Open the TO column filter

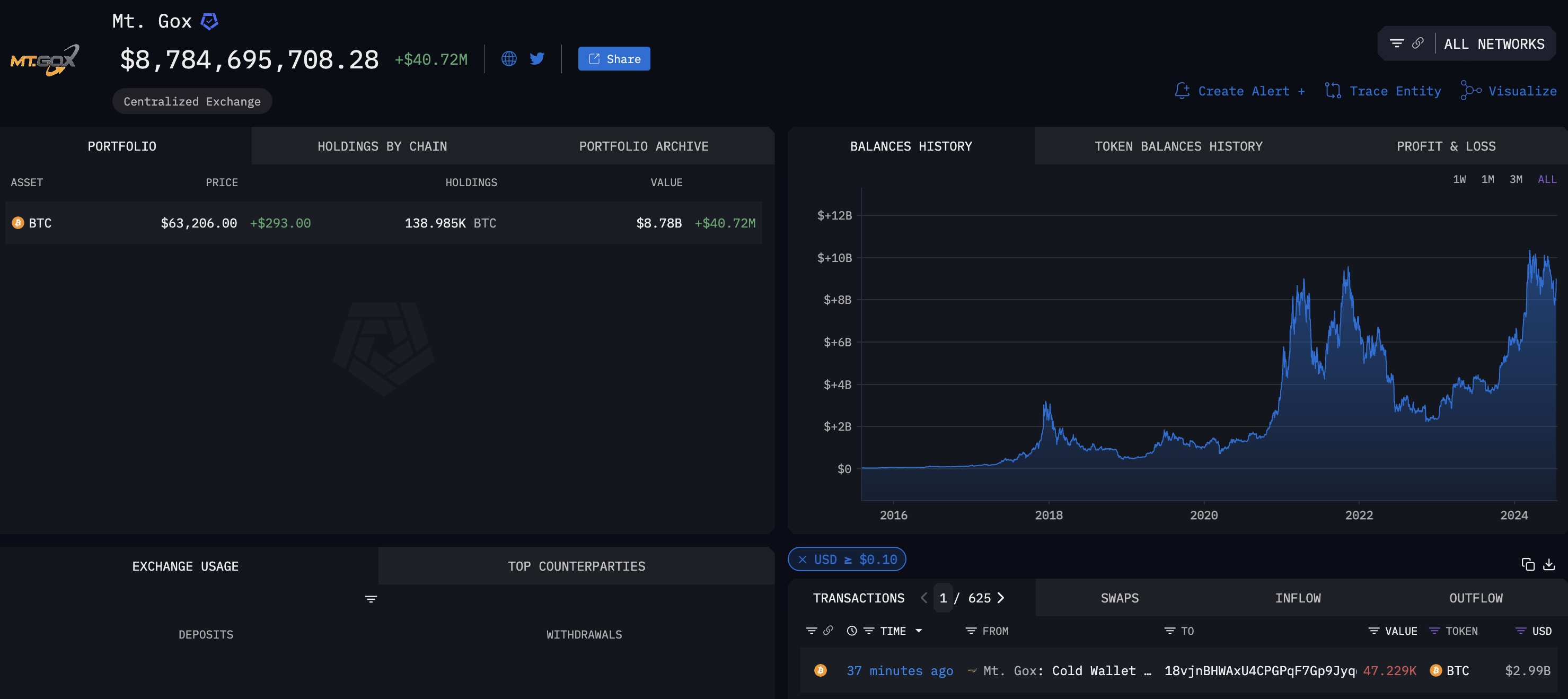[1169, 631]
